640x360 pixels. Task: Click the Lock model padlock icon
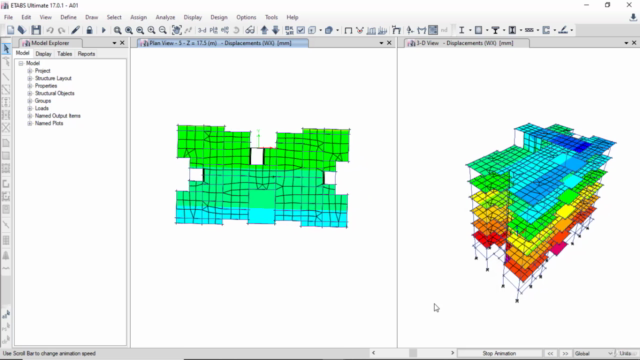tap(89, 30)
